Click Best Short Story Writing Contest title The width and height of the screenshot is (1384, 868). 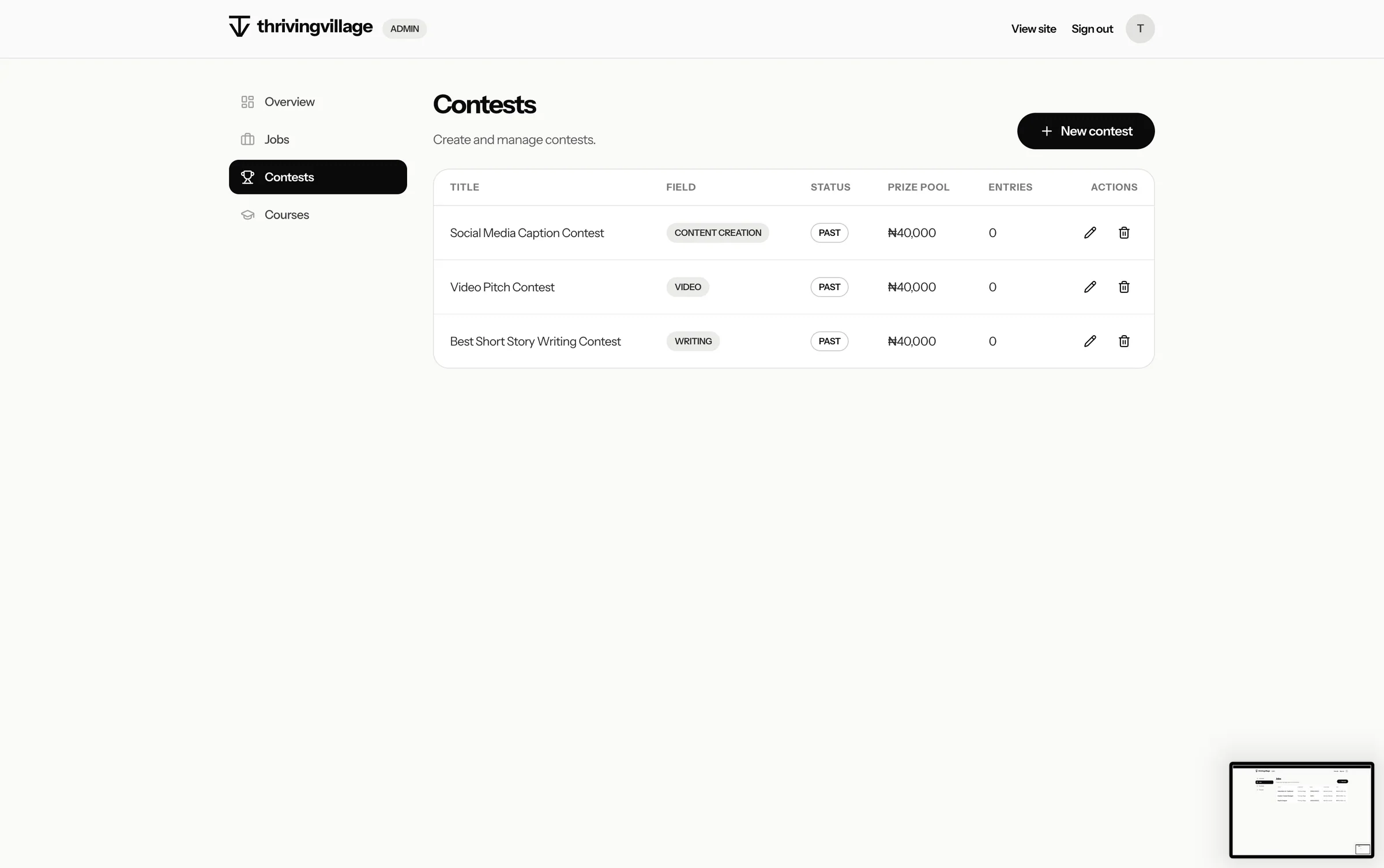point(535,341)
